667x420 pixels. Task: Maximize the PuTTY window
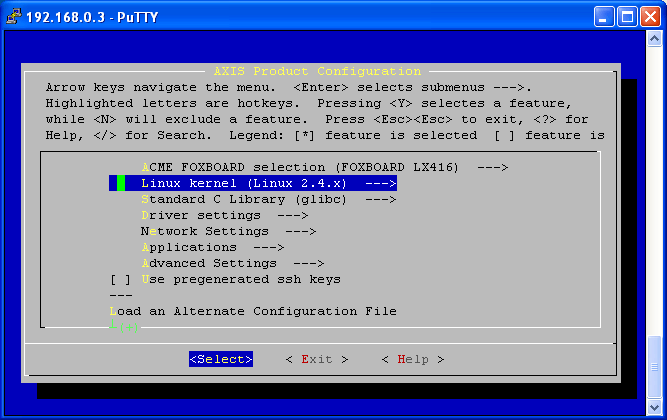point(627,17)
